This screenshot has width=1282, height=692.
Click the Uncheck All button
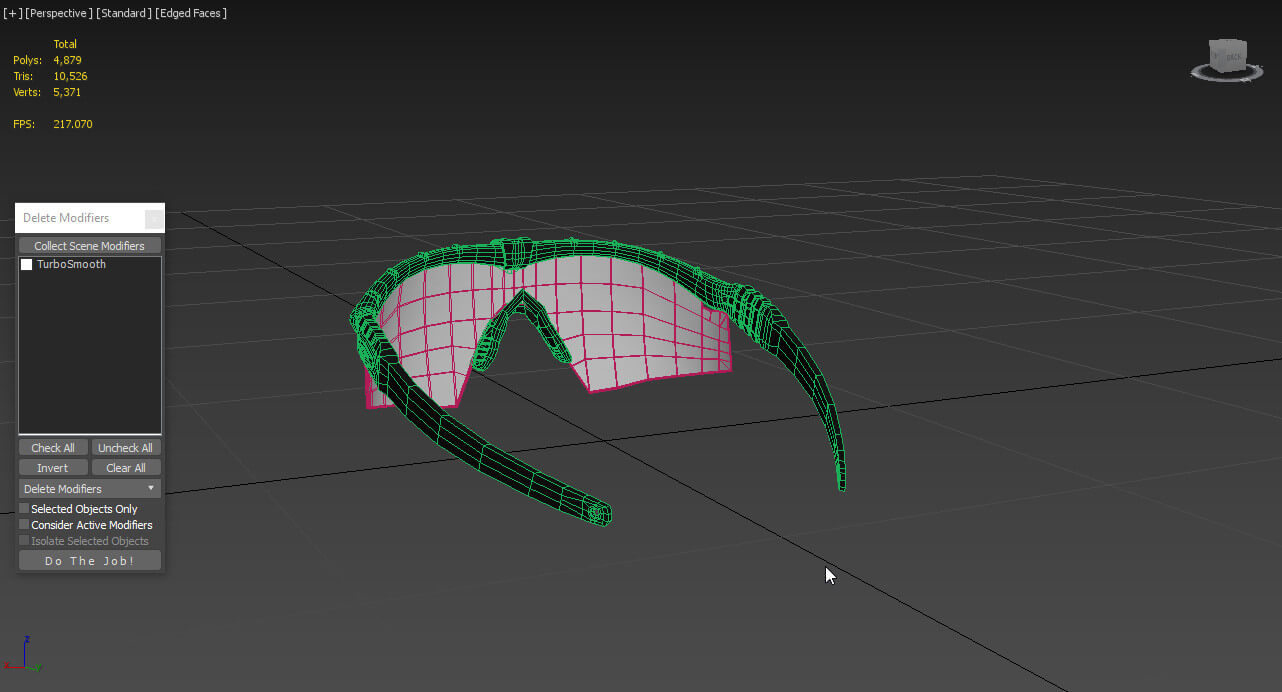[126, 448]
